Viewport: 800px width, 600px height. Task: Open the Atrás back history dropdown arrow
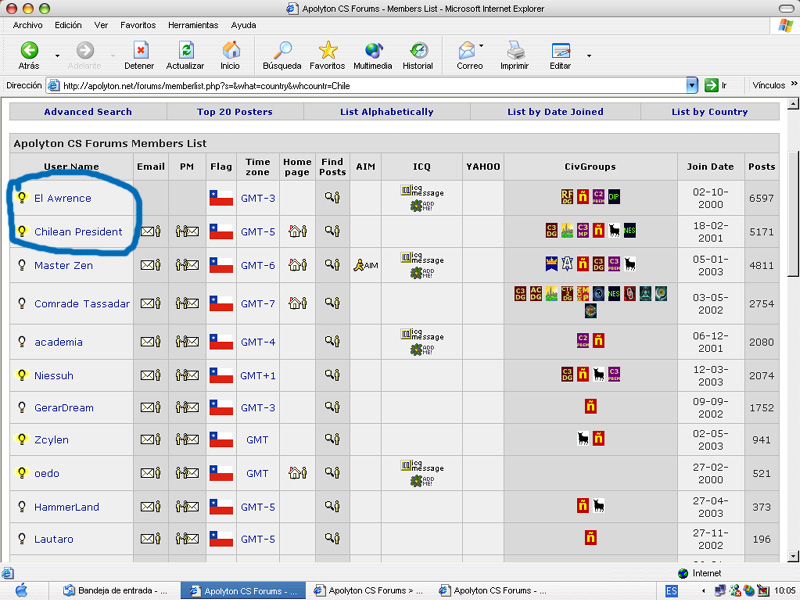coord(57,55)
